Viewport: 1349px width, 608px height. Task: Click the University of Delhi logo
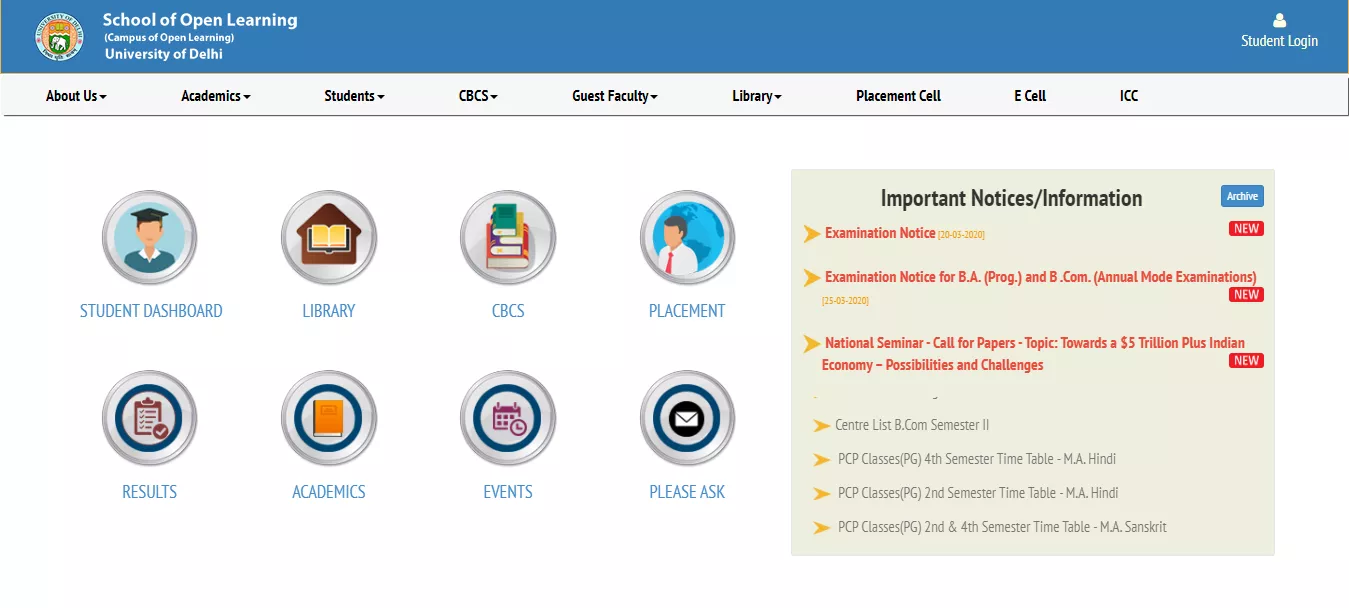(x=59, y=37)
